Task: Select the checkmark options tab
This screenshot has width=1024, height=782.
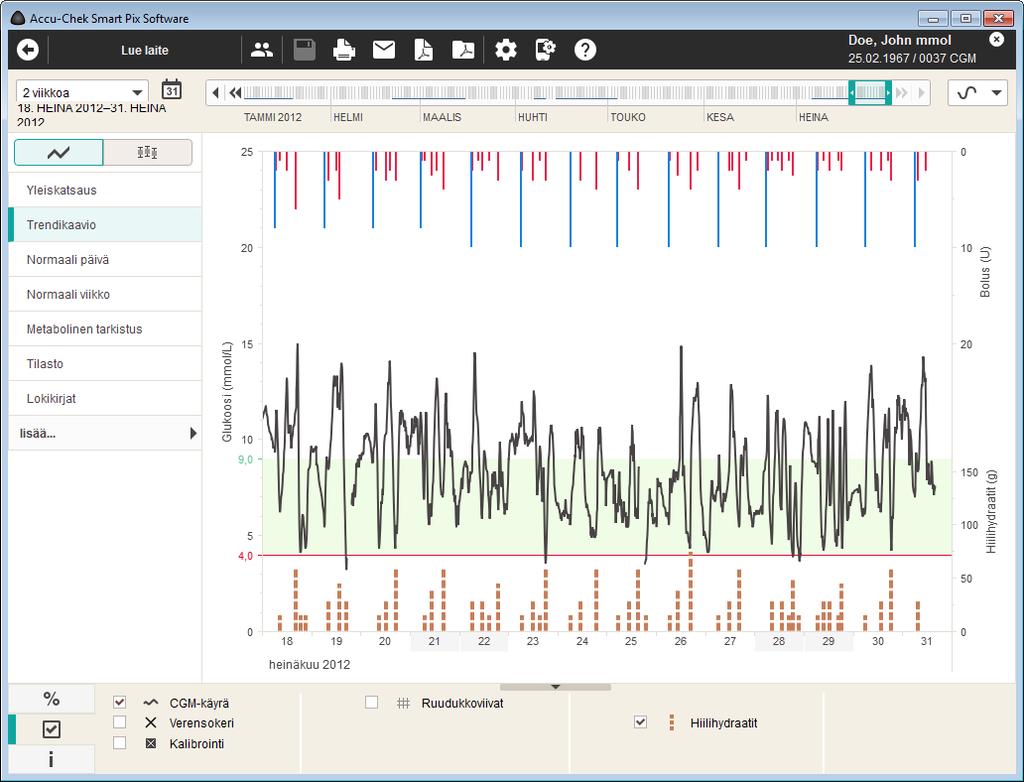Action: [x=52, y=729]
